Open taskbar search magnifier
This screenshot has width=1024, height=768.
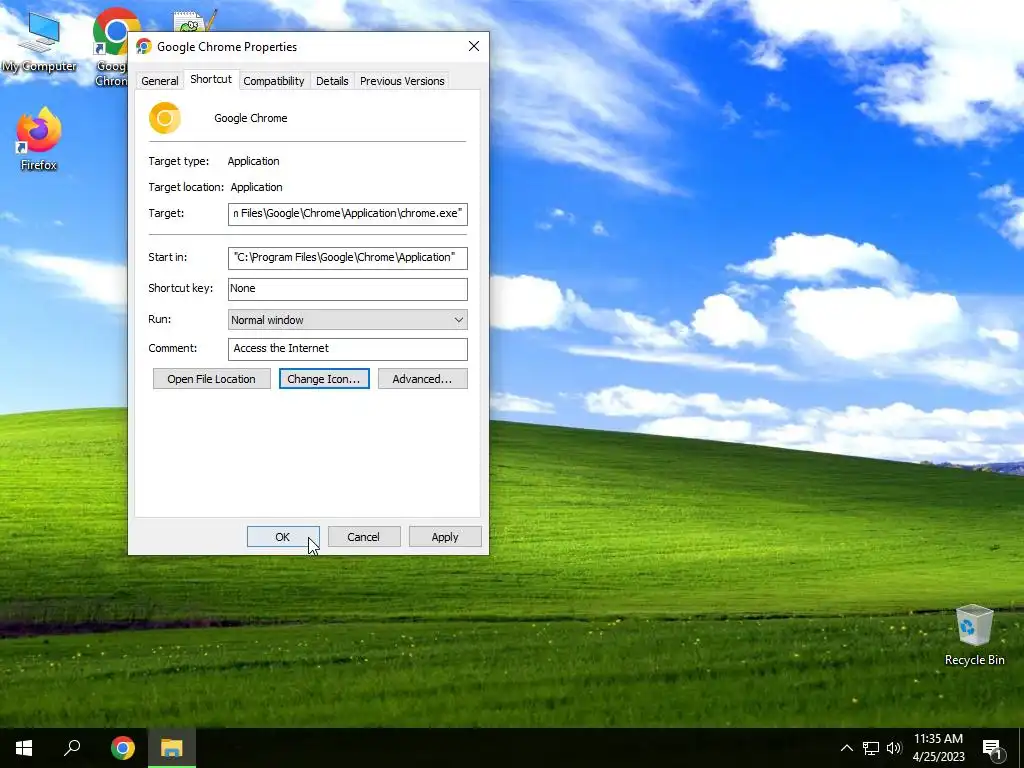click(x=72, y=748)
